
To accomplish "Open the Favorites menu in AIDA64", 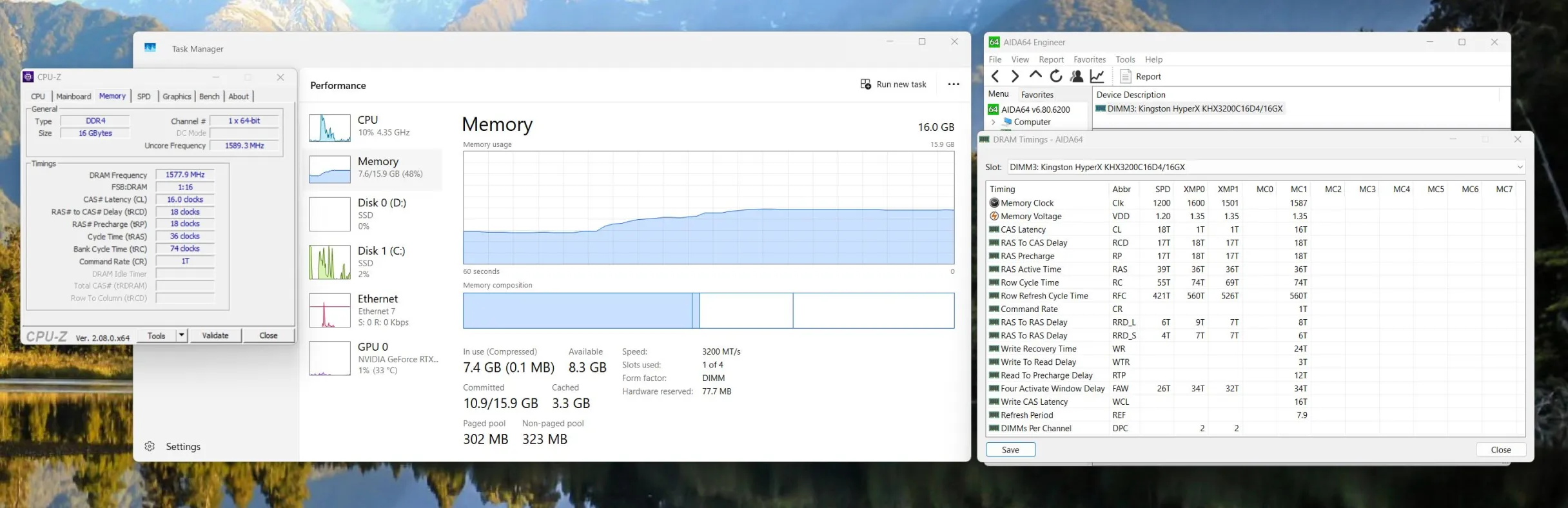I will click(x=1089, y=59).
